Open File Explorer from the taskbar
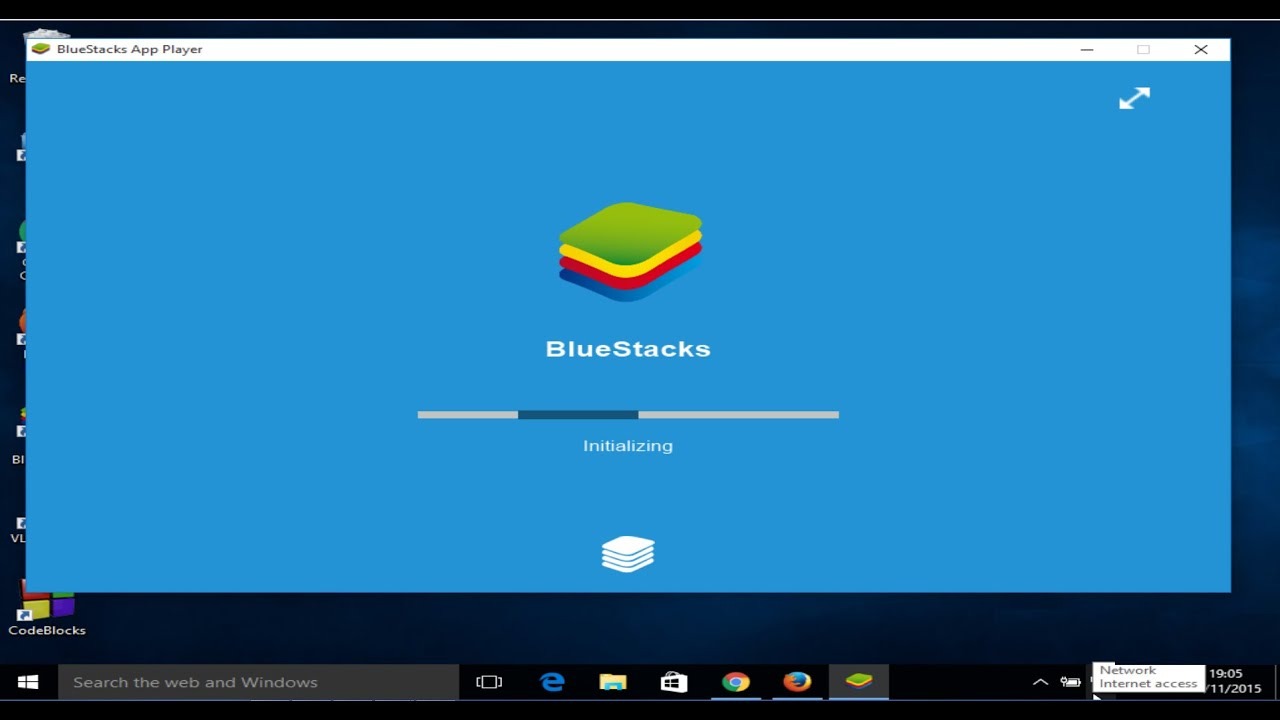Viewport: 1280px width, 720px height. click(x=613, y=681)
